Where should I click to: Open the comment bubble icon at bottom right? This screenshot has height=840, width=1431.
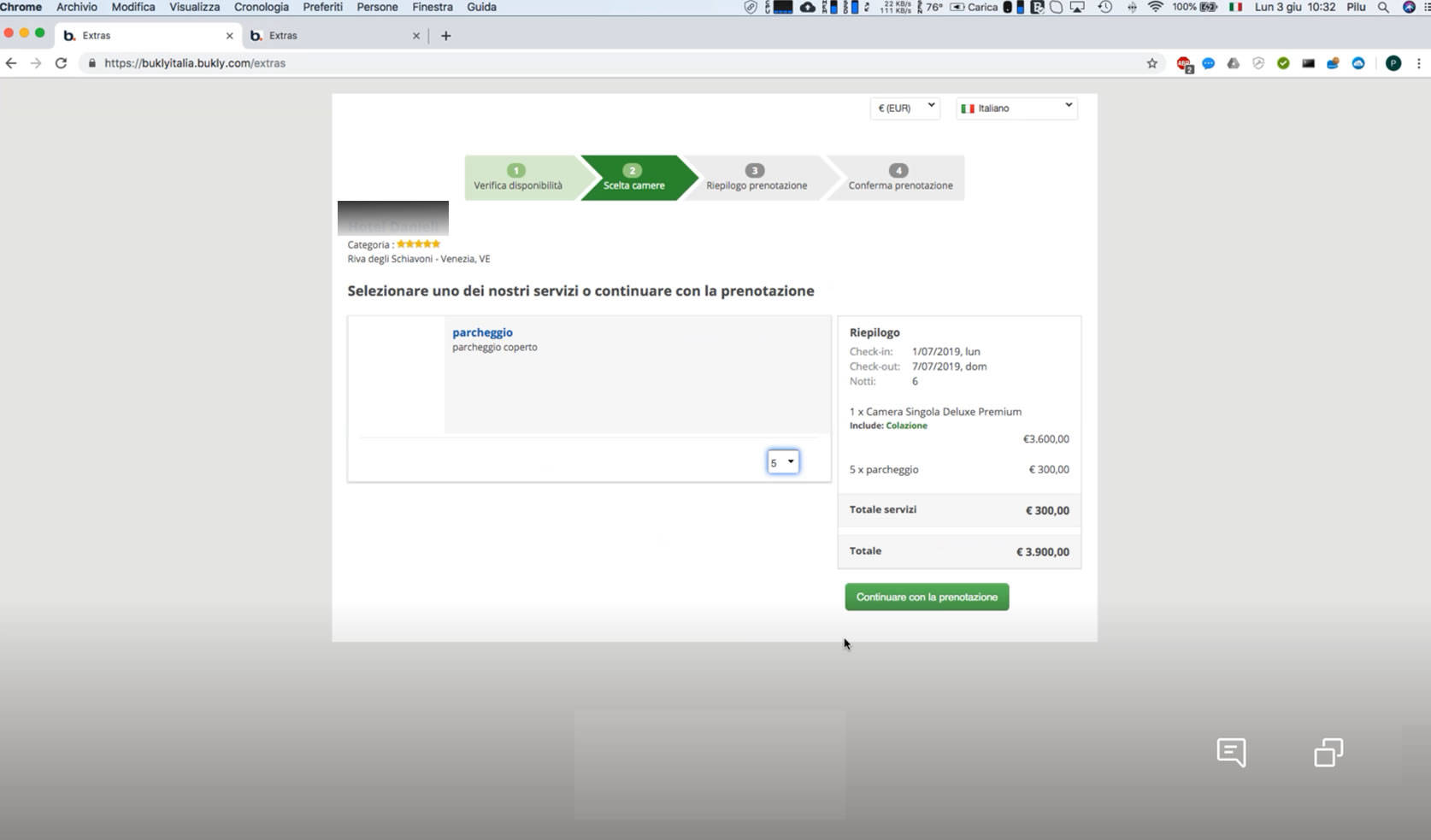tap(1231, 752)
